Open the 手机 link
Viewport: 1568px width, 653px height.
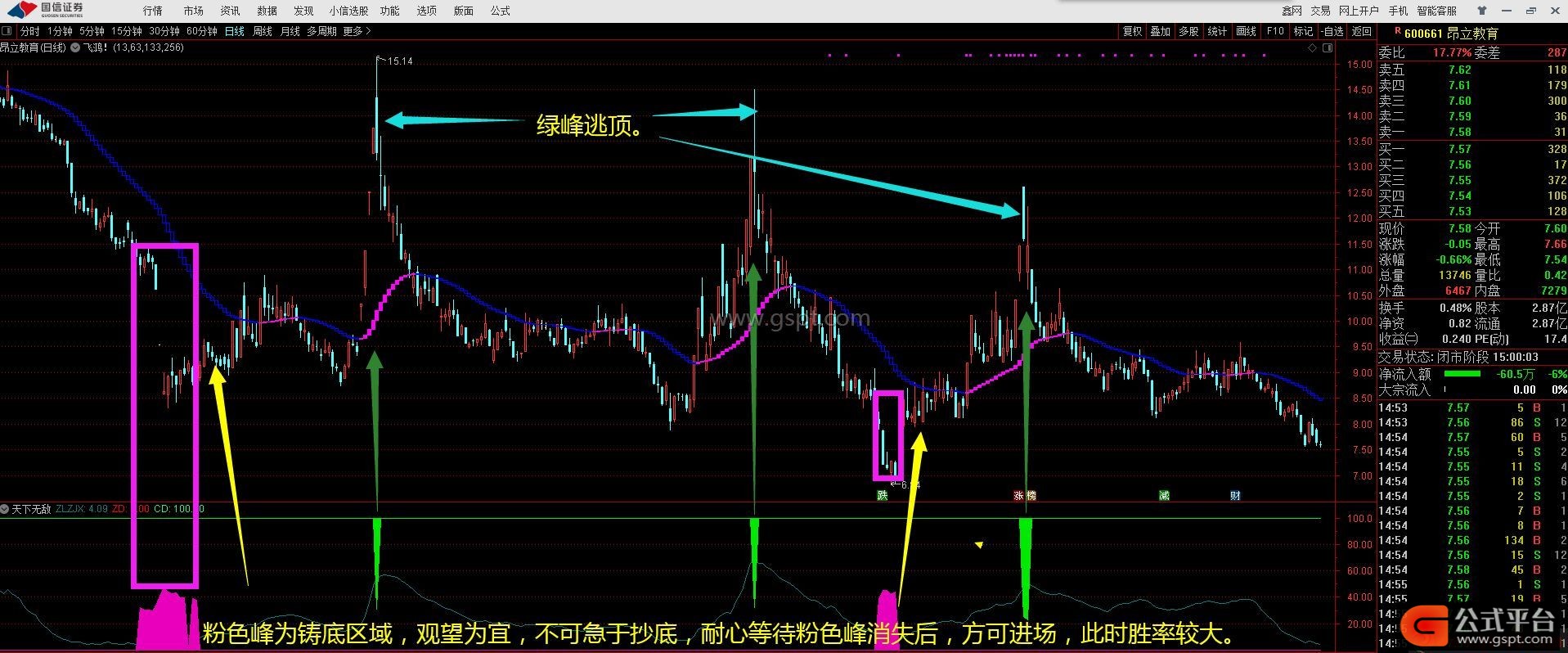[1398, 11]
